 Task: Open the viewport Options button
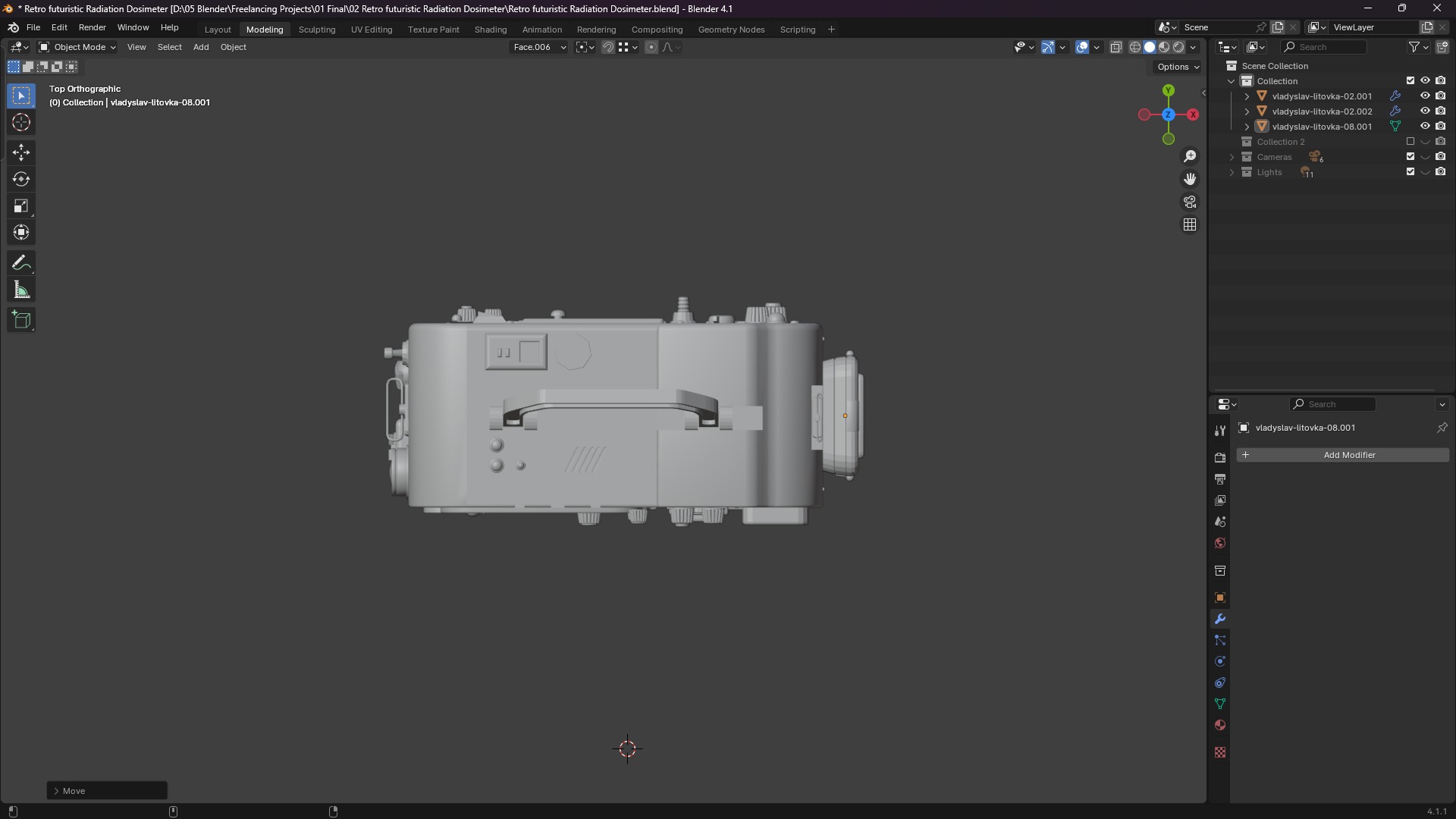click(1178, 67)
